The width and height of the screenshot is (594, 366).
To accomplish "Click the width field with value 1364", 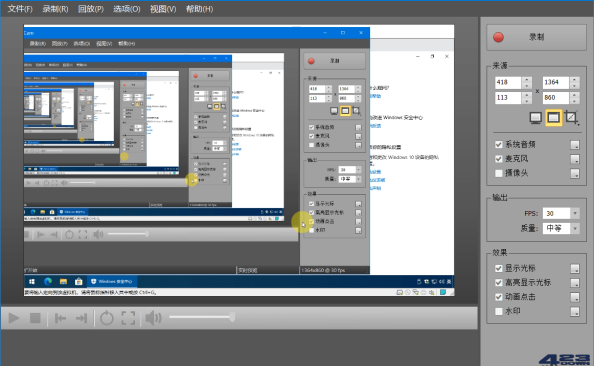I will click(556, 82).
